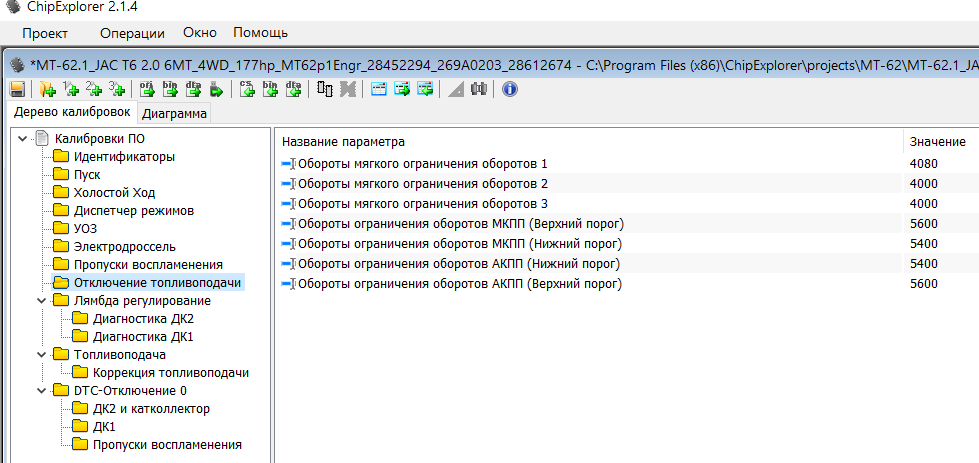Click the 'ori' export toolbar icon
The height and width of the screenshot is (463, 979).
click(147, 90)
